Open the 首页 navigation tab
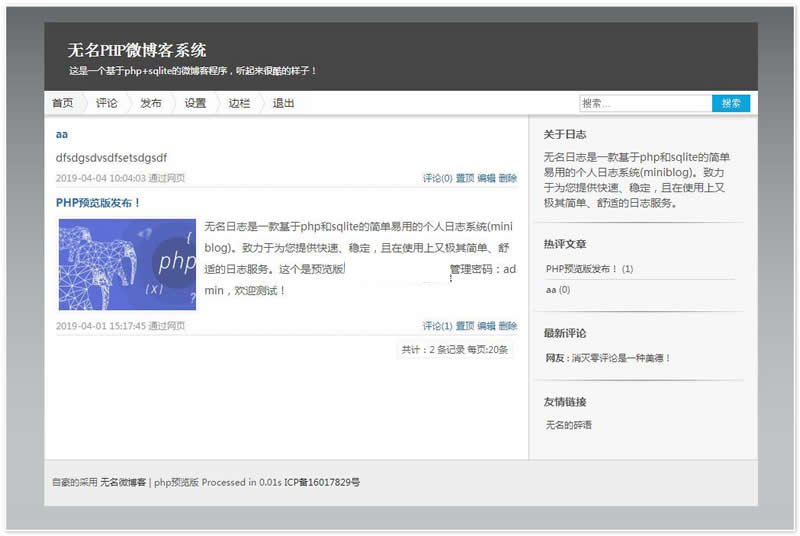 [x=62, y=103]
